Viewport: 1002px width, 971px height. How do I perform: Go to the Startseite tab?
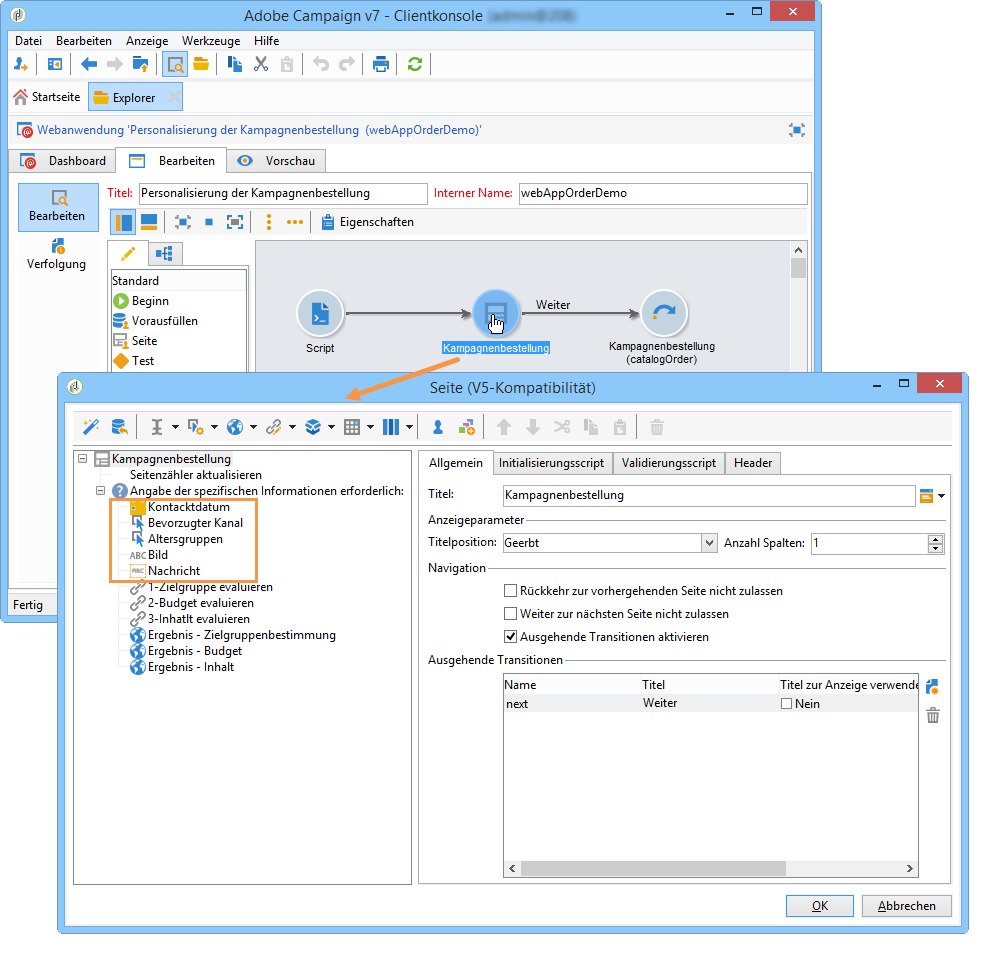(47, 97)
